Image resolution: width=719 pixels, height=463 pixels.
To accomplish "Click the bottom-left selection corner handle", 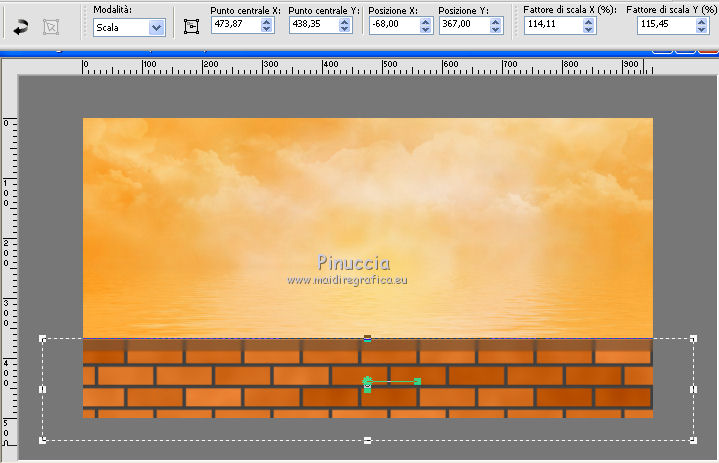I will (x=43, y=441).
